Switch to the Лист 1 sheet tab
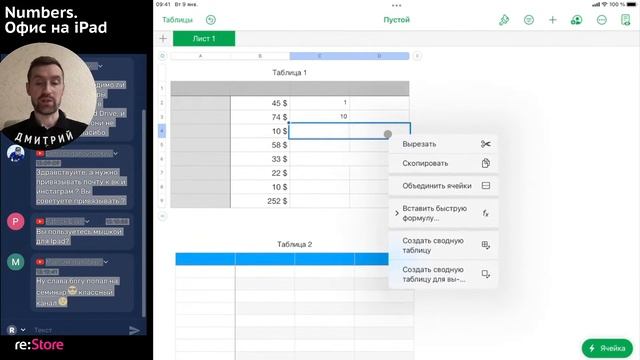This screenshot has height=360, width=640. pos(204,39)
